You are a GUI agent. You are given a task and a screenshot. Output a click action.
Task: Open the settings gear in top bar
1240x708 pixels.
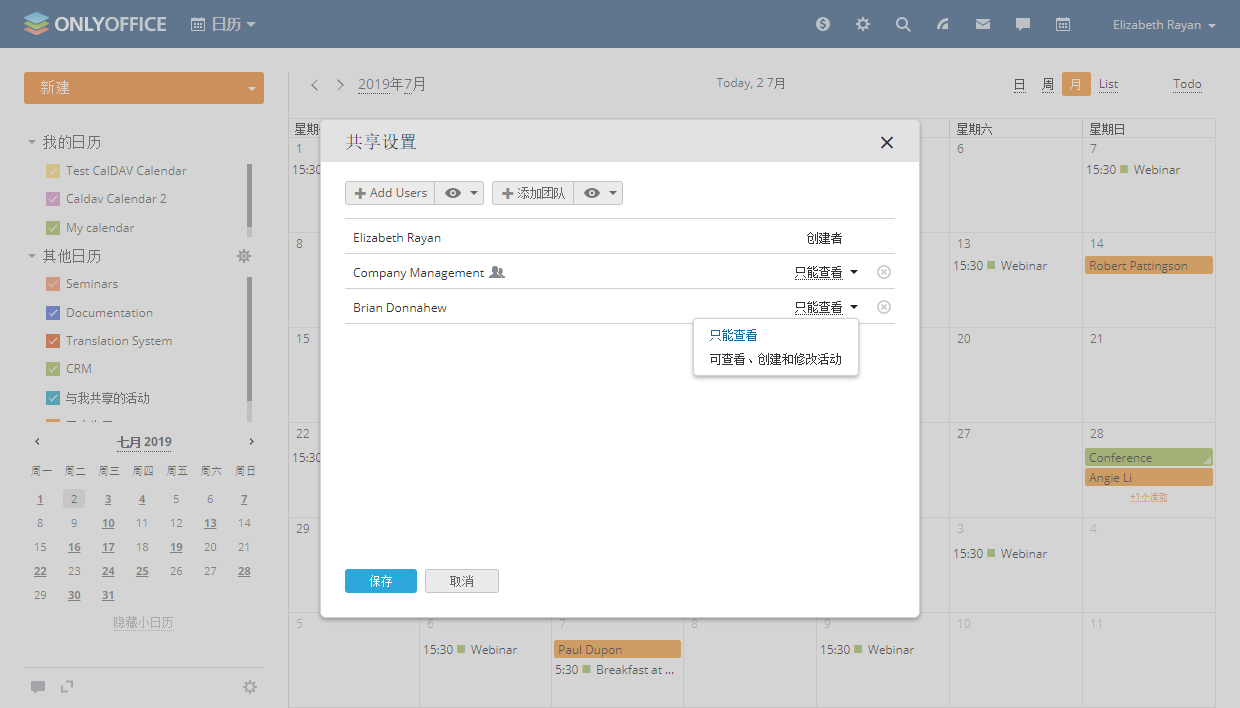tap(863, 24)
